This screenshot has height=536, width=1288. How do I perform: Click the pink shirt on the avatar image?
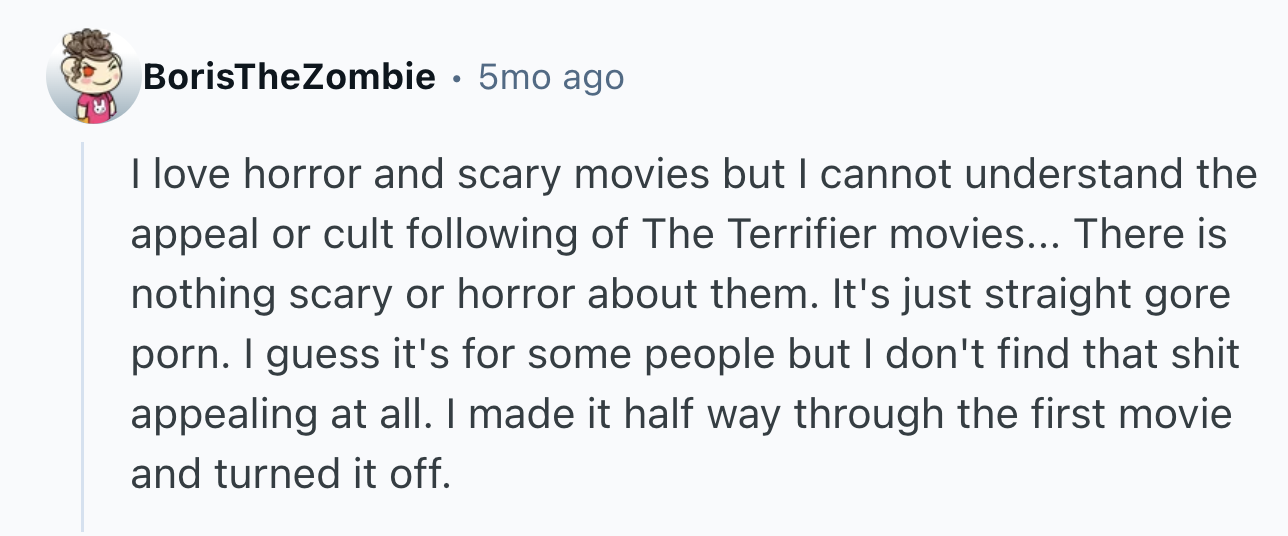[x=96, y=108]
